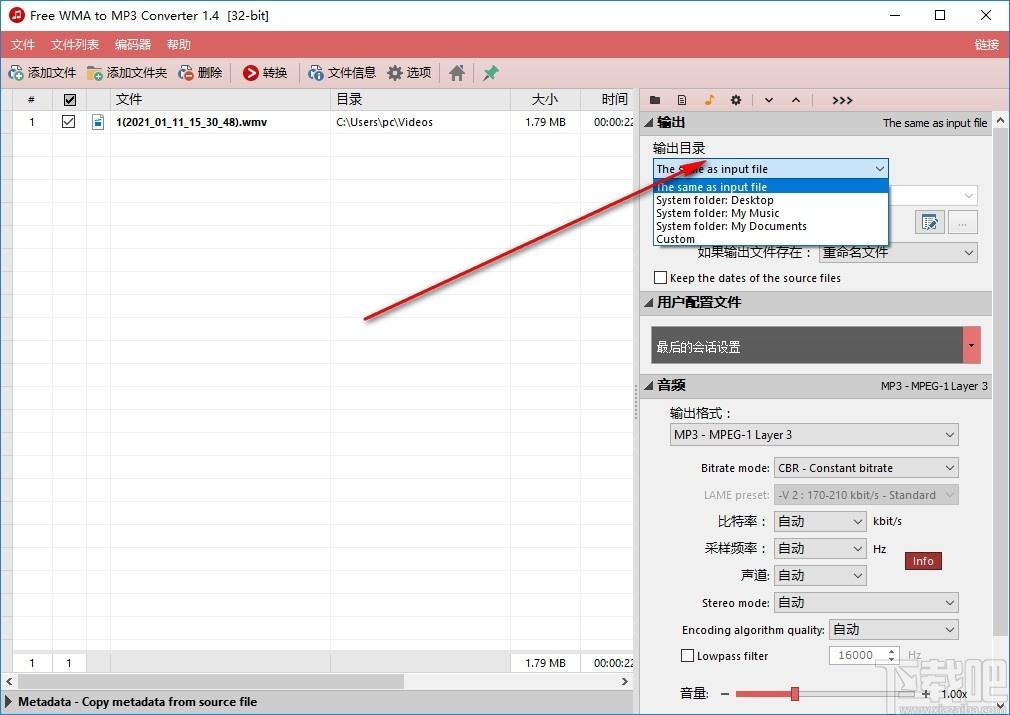Viewport: 1010px width, 715px height.
Task: Open the Encoding algorithm quality dropdown
Action: click(894, 629)
